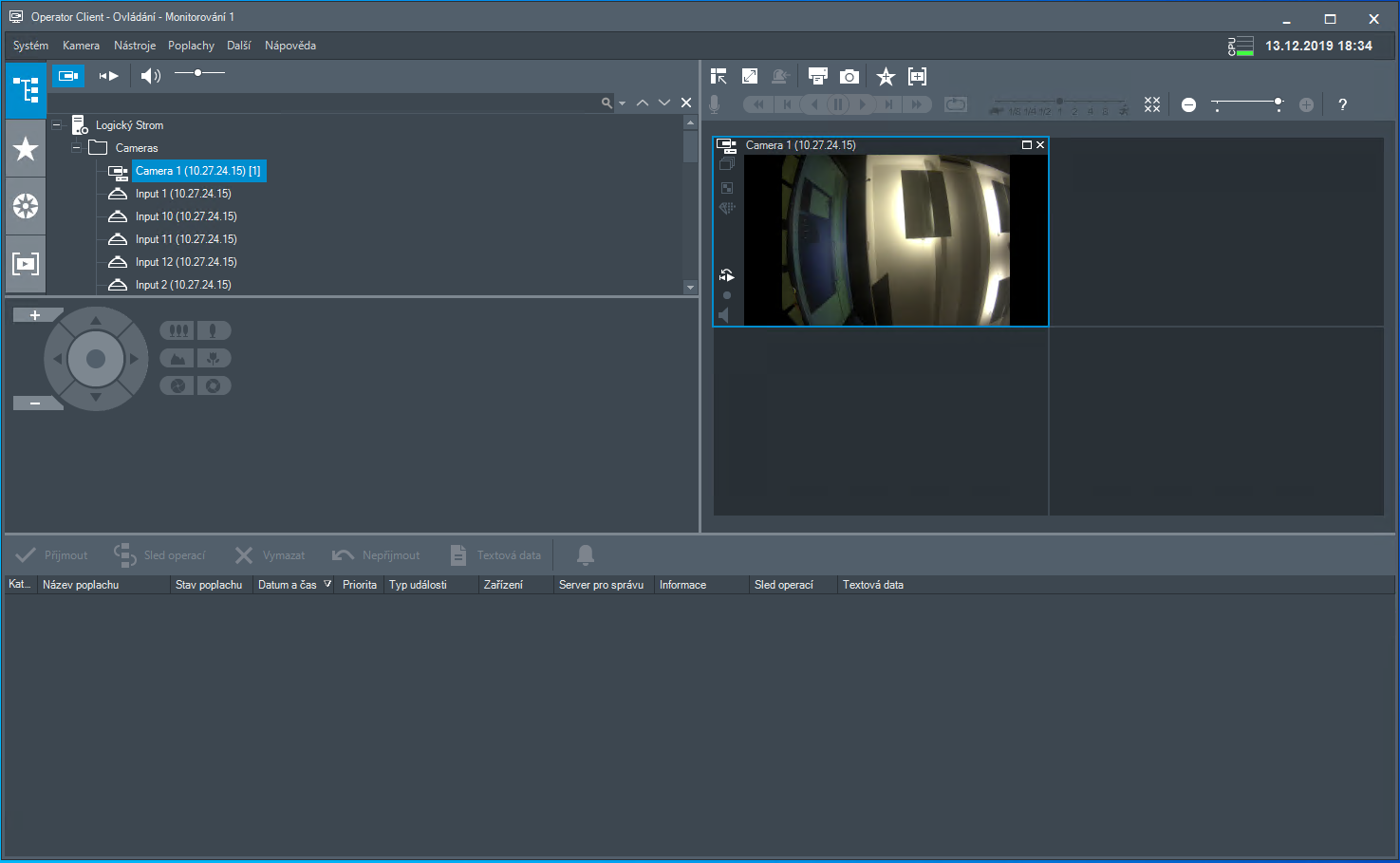Close the Camera 1 image pane
The height and width of the screenshot is (863, 1400).
(x=1040, y=145)
